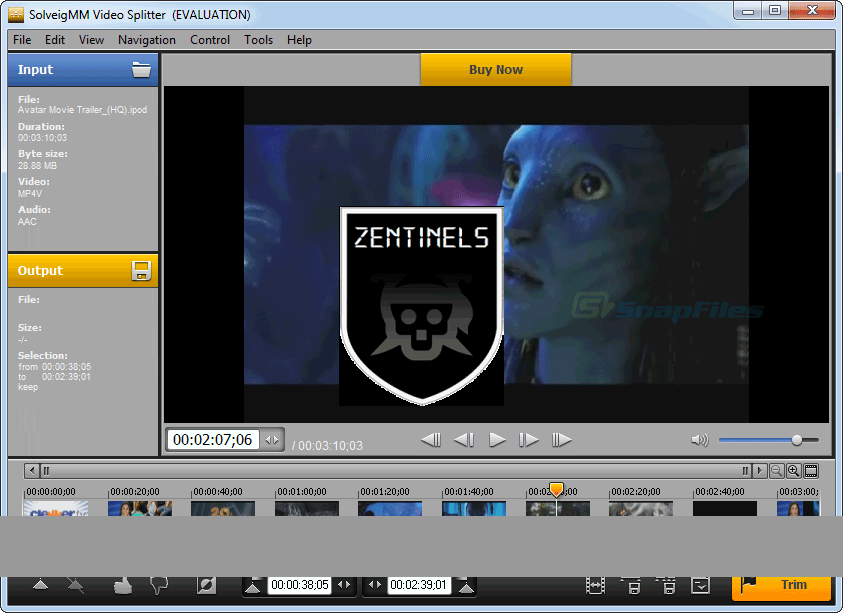Viewport: 843px width, 613px height.
Task: Click the Output panel header
Action: (x=83, y=270)
